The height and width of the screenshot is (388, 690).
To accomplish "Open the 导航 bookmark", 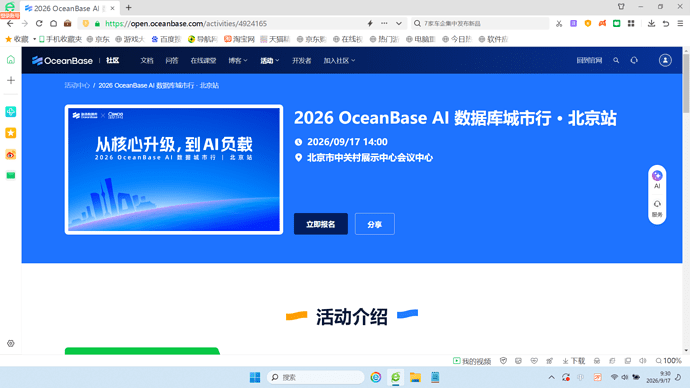I will pyautogui.click(x=203, y=39).
